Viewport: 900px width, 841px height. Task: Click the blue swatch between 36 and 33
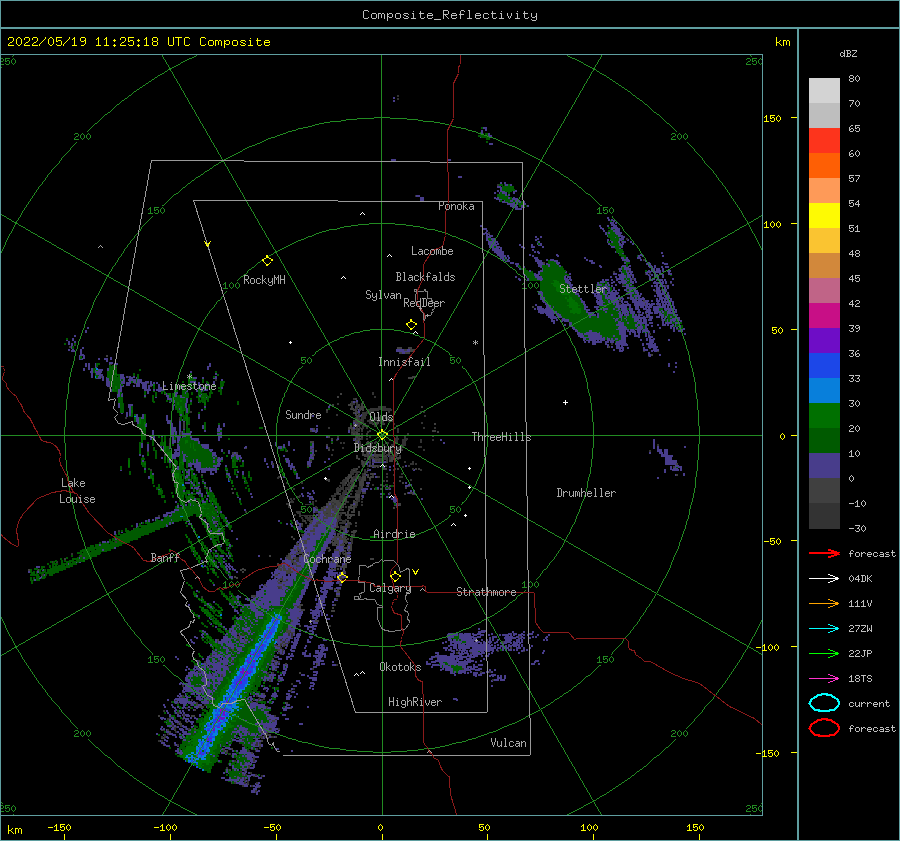coord(824,366)
